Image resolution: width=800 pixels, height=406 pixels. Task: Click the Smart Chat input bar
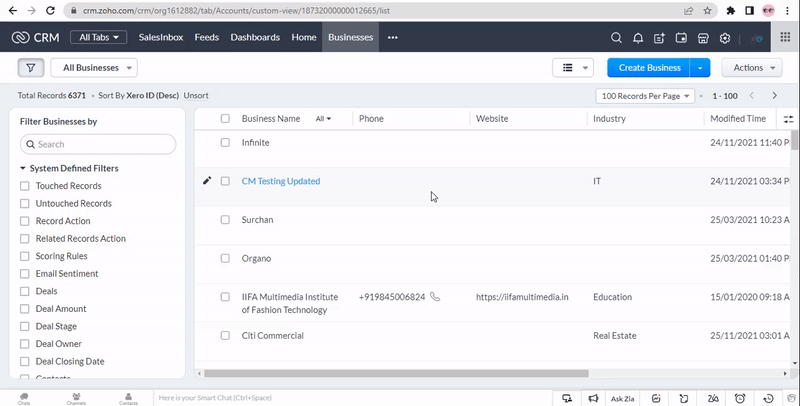[x=353, y=398]
